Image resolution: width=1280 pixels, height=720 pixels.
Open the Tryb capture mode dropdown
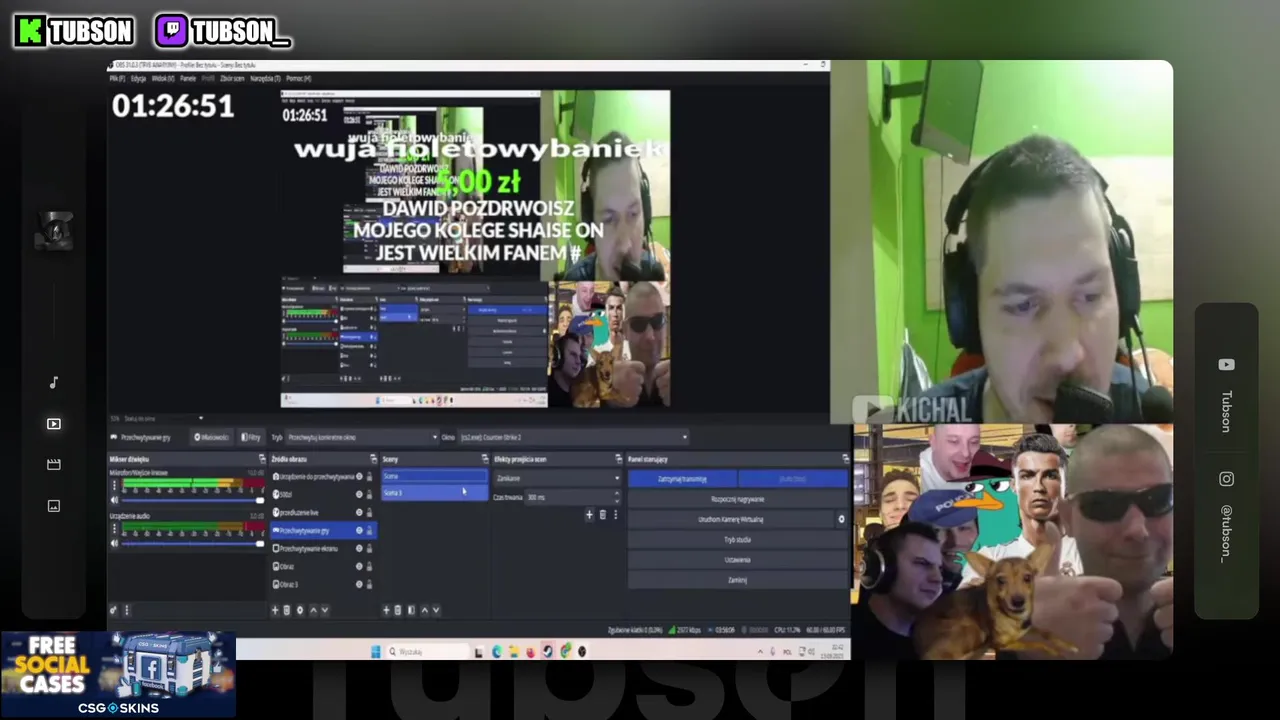pyautogui.click(x=362, y=437)
